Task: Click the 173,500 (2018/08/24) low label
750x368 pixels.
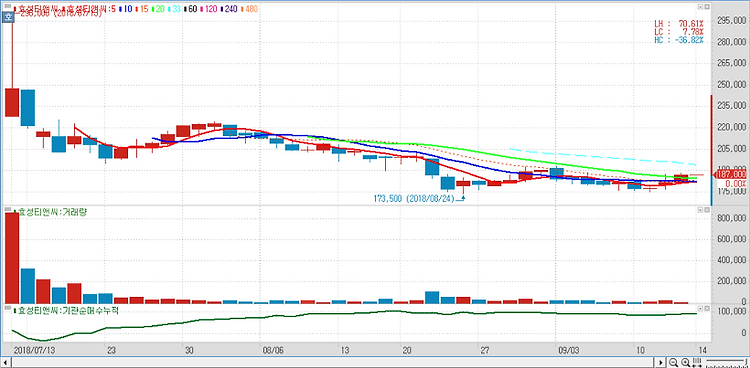Action: 413,198
